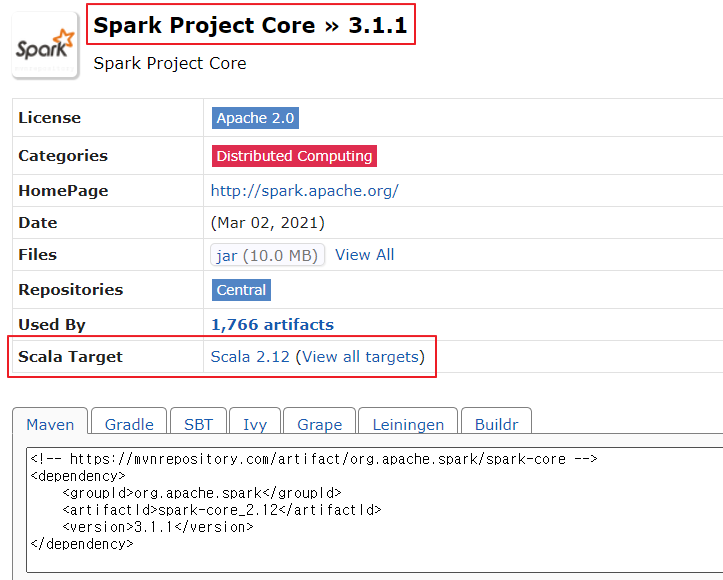Click the Spark logo image

point(46,46)
